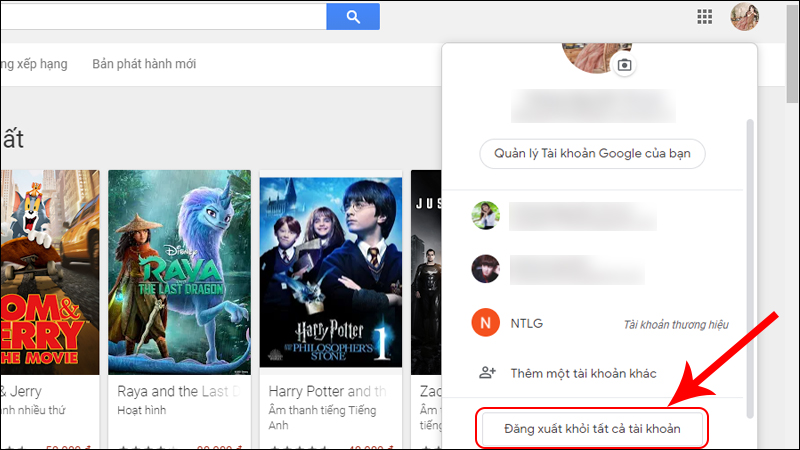The height and width of the screenshot is (450, 800).
Task: Click the Tài khoản thương hiệu label
Action: tap(676, 324)
